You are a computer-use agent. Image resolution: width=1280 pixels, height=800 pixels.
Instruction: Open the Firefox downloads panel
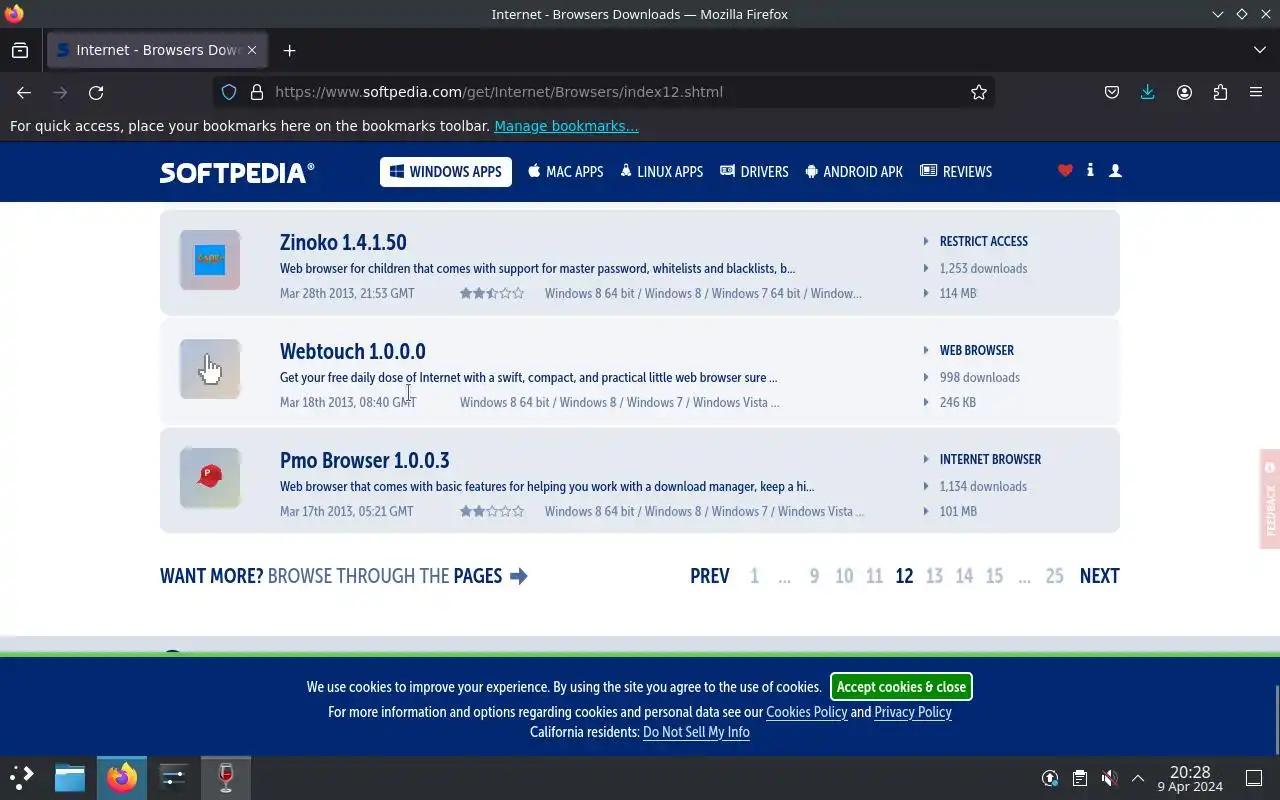[x=1148, y=92]
